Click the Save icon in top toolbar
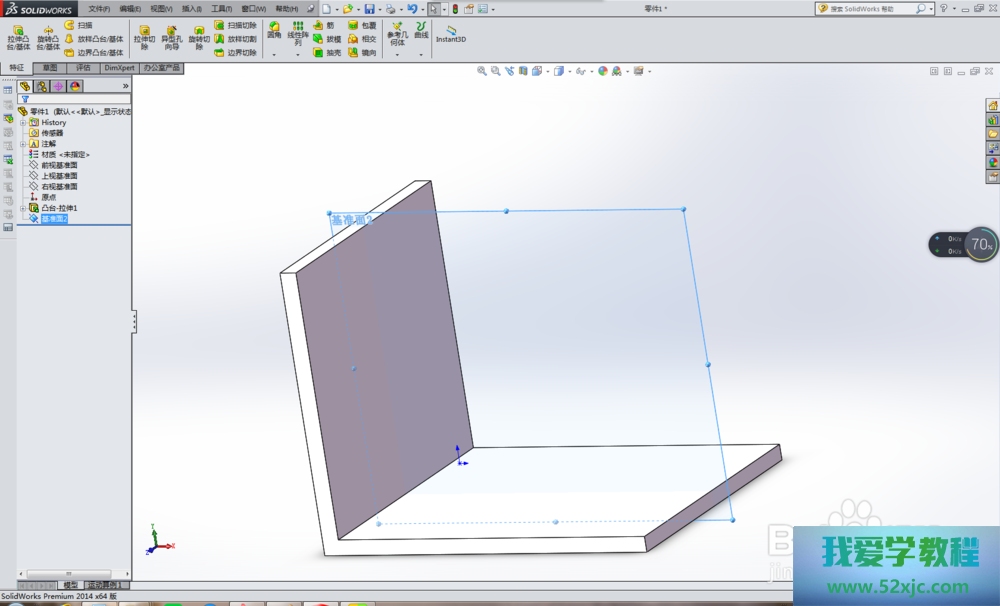1000x606 pixels. click(x=369, y=8)
